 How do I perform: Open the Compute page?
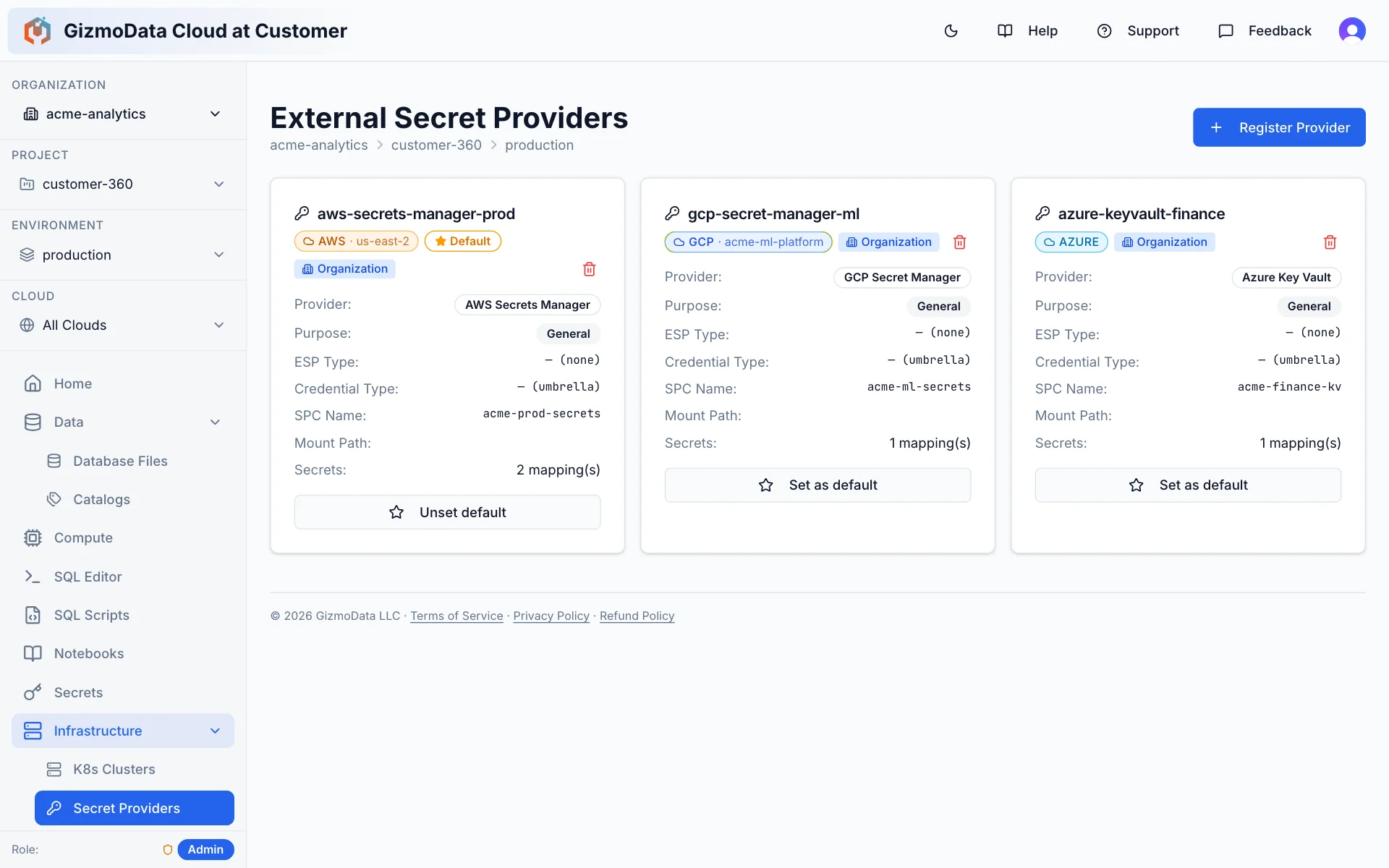tap(123, 537)
